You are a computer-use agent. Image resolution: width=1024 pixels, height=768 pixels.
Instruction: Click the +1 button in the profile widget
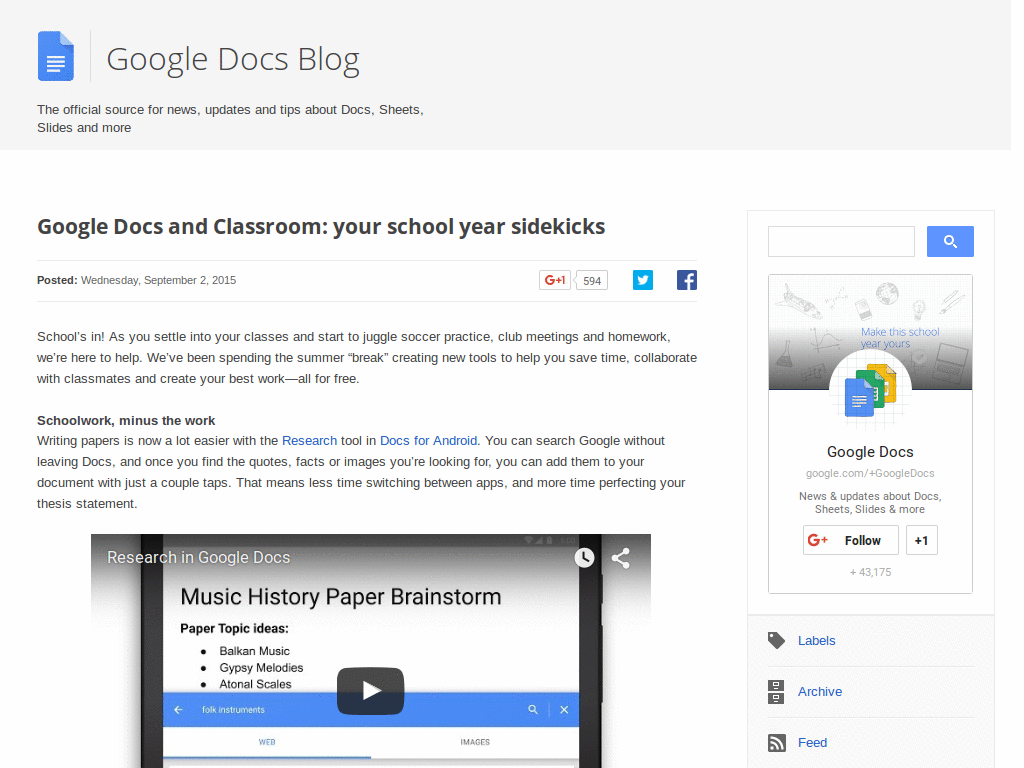921,540
